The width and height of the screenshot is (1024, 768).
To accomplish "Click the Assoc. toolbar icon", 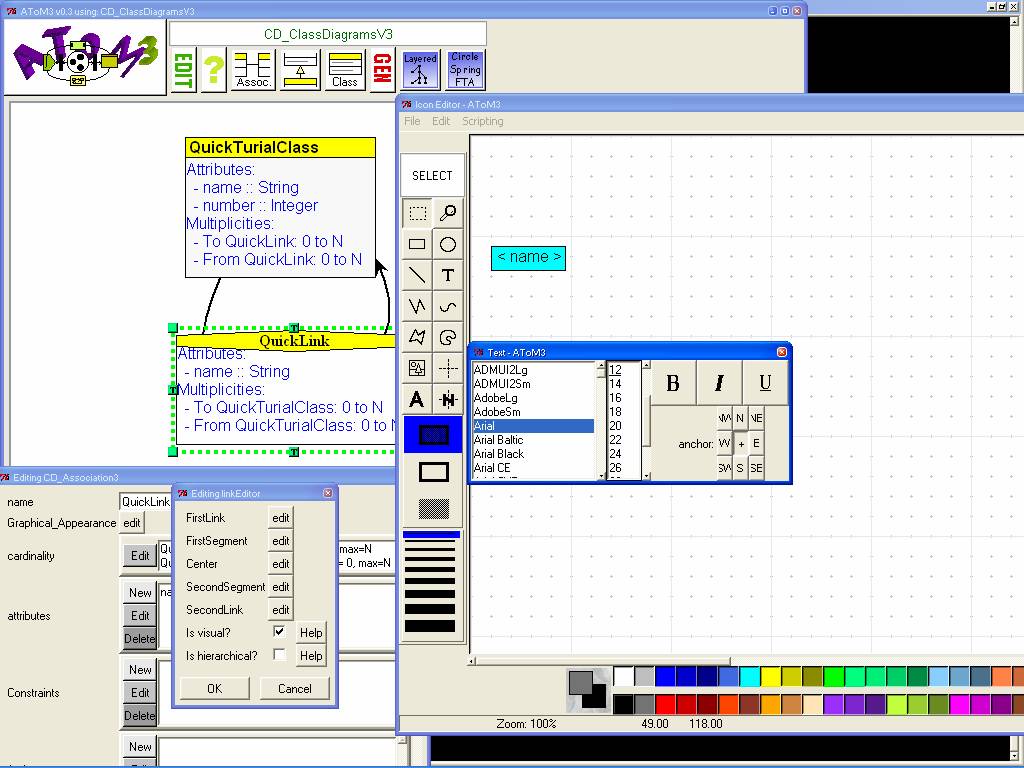I will point(253,69).
